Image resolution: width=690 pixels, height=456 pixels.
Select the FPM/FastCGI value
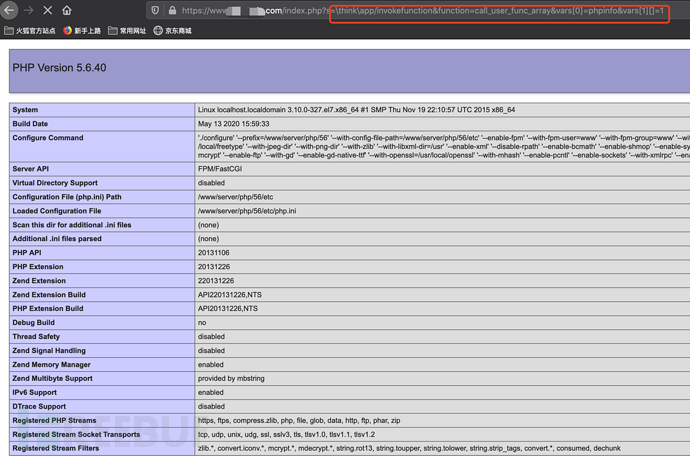click(x=220, y=169)
